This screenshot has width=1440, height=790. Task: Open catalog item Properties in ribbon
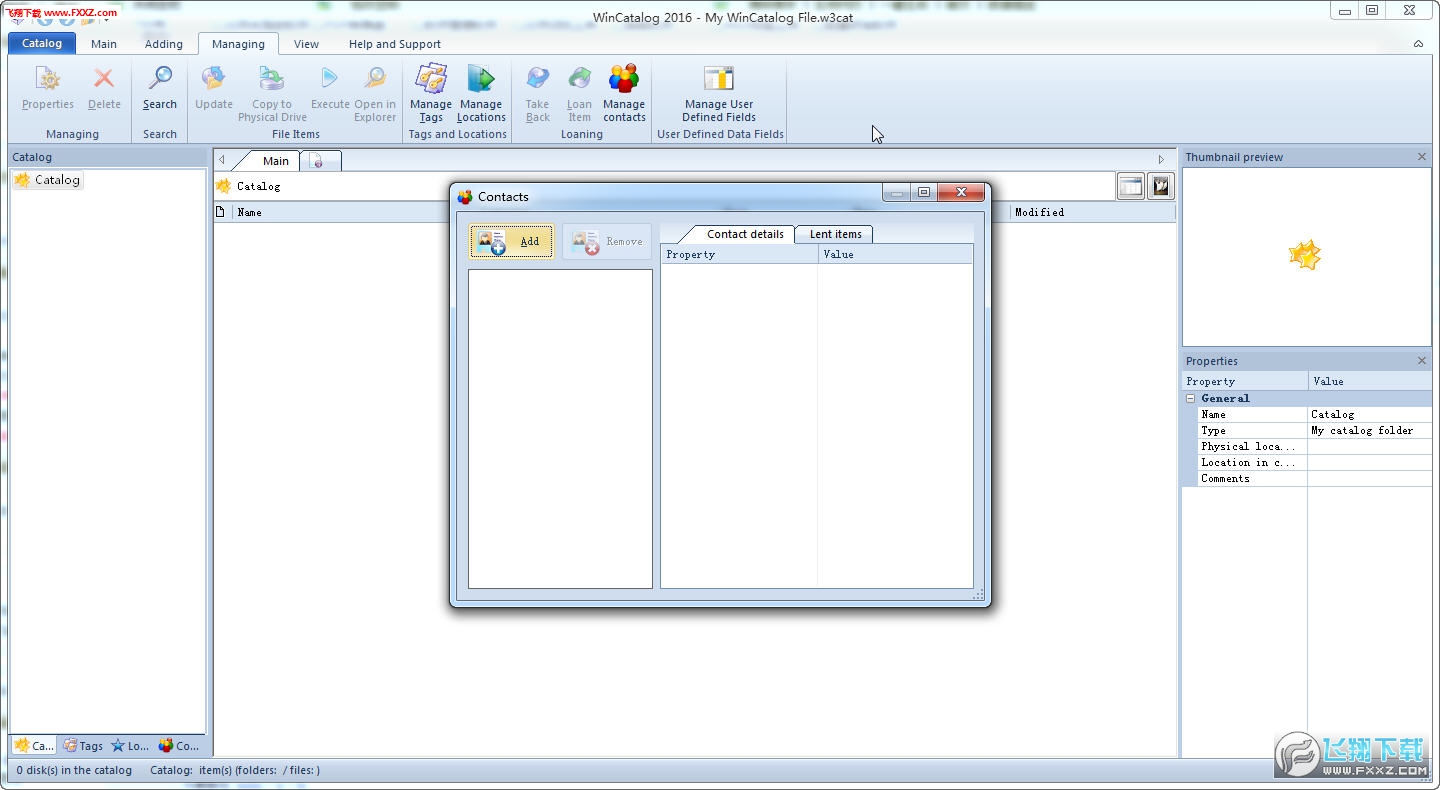[x=48, y=88]
